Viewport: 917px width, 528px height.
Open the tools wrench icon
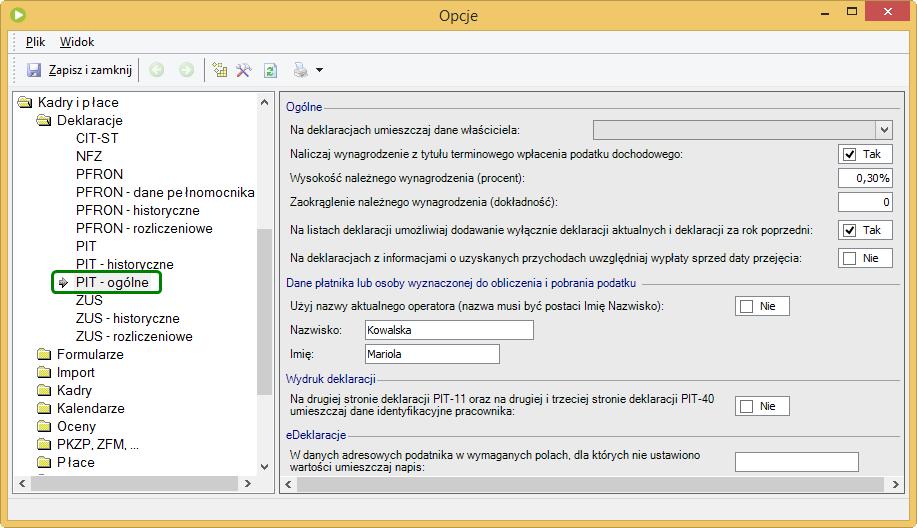244,70
